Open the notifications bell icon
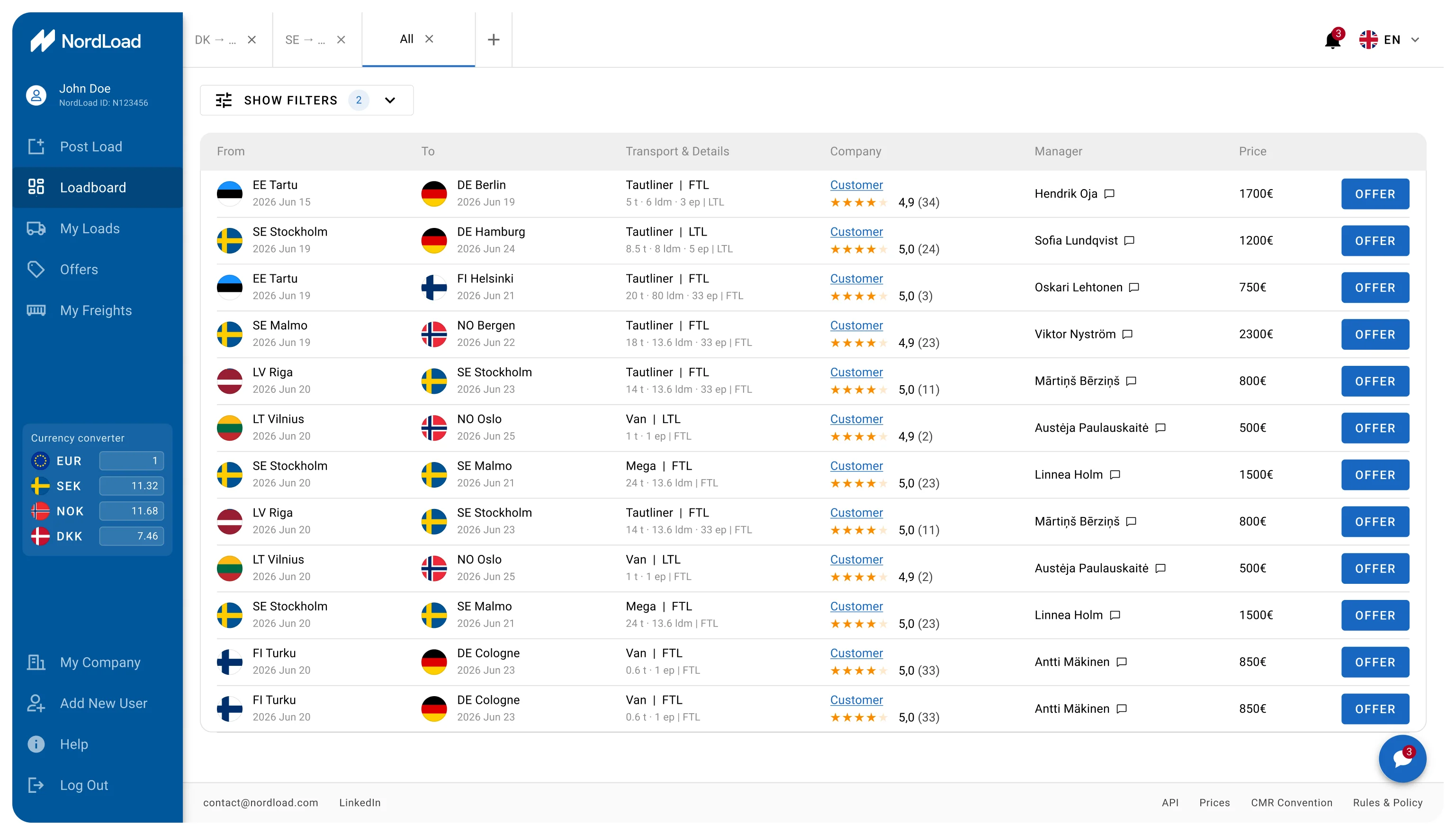The image size is (1456, 835). [1332, 40]
